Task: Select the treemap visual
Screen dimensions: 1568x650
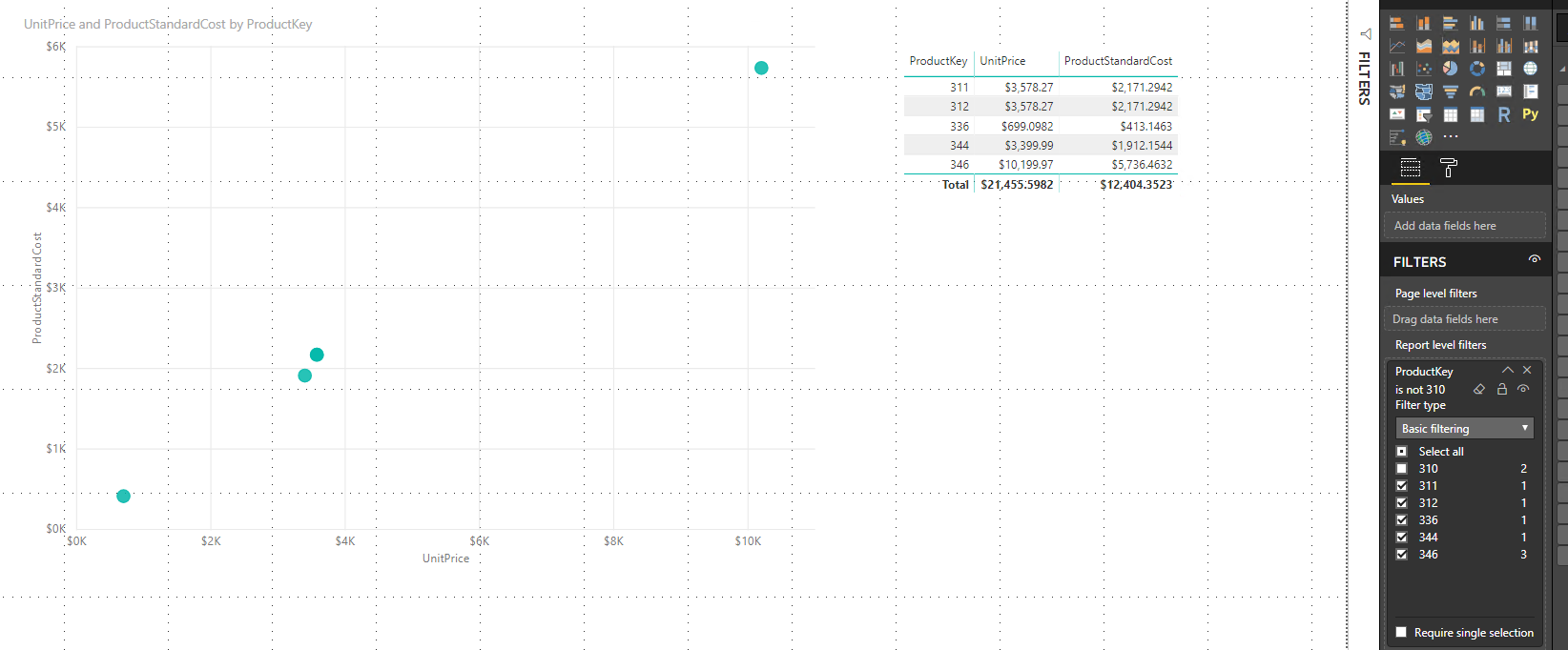Action: (x=1504, y=69)
